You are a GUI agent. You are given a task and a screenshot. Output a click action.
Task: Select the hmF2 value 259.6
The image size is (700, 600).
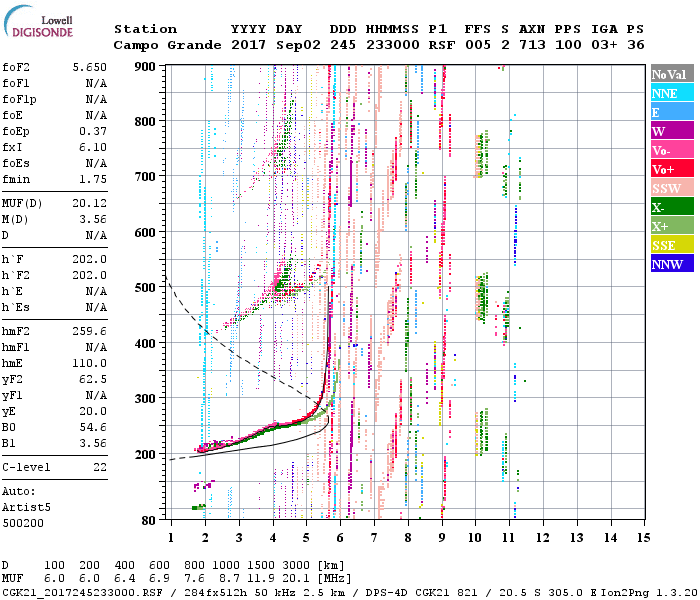(x=88, y=330)
